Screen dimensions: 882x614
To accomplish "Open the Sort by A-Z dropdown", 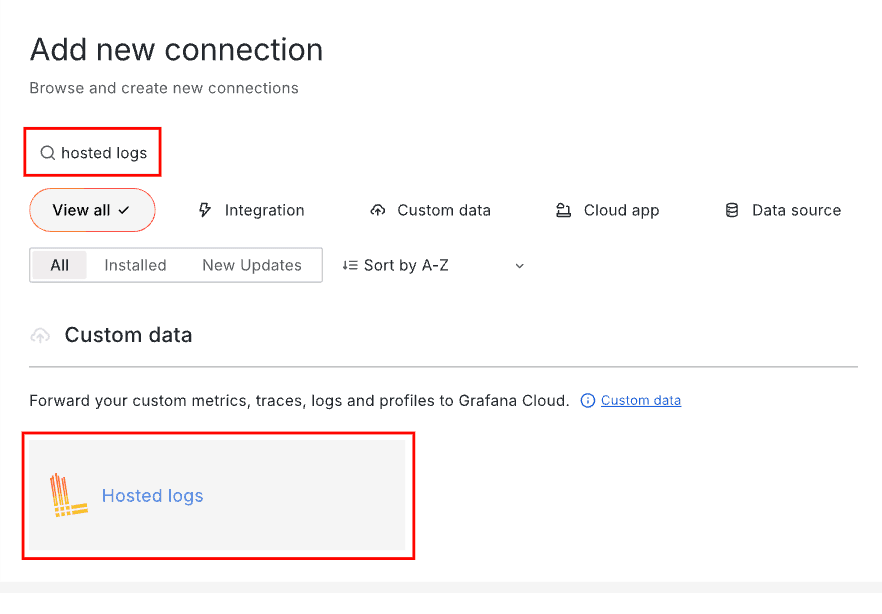I will click(404, 265).
